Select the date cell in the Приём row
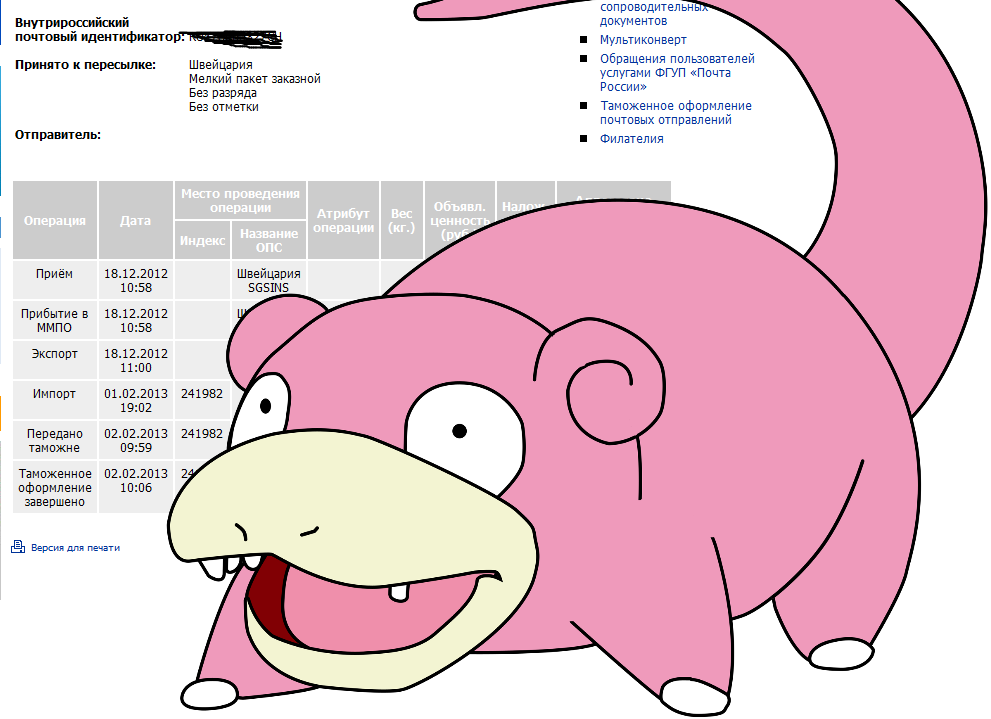Viewport: 991px width, 719px height. [136, 281]
